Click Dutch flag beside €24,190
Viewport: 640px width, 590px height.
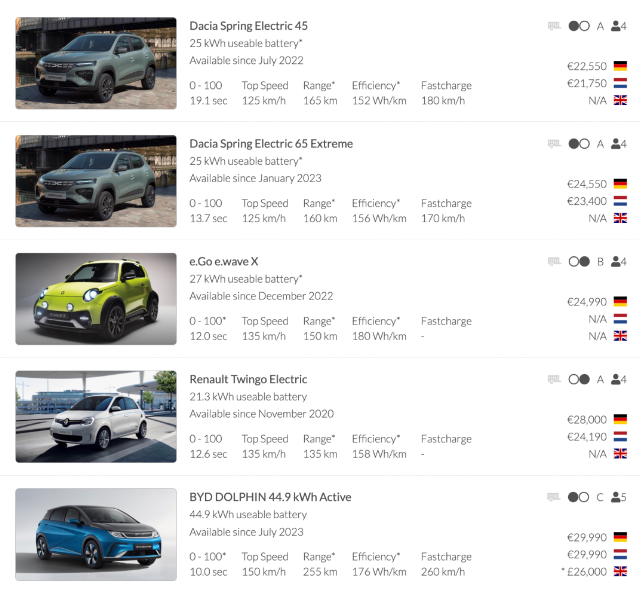click(620, 437)
